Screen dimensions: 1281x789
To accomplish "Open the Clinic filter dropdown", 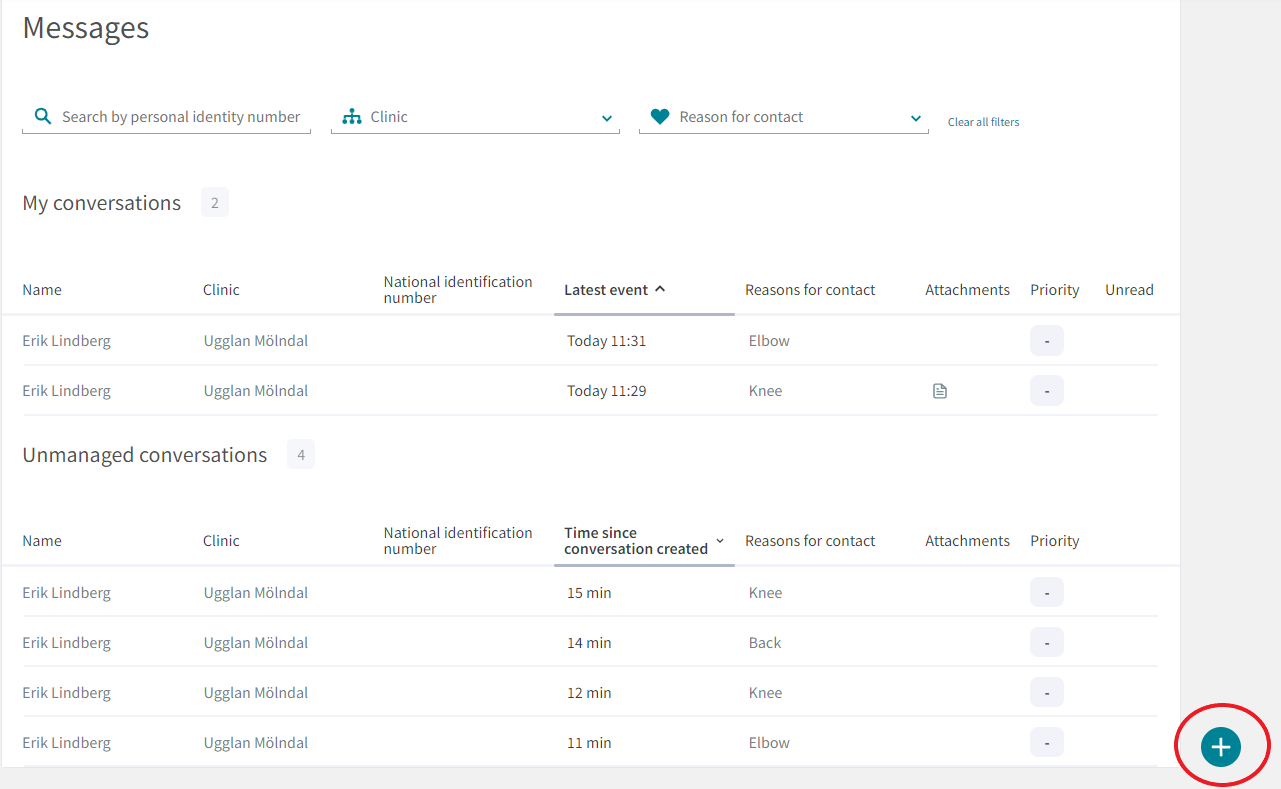I will pyautogui.click(x=475, y=117).
